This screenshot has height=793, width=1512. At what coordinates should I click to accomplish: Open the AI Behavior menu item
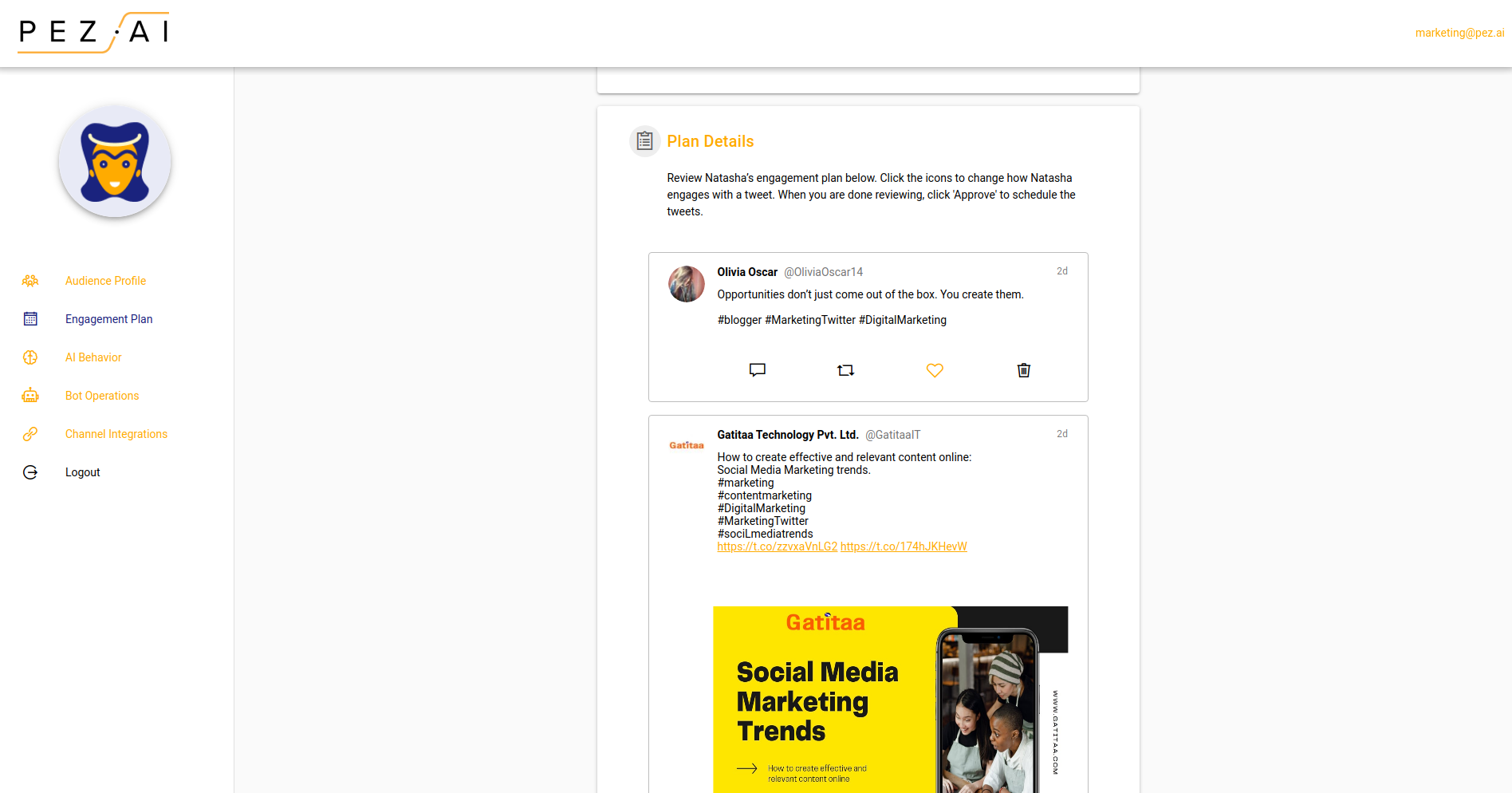(x=93, y=357)
